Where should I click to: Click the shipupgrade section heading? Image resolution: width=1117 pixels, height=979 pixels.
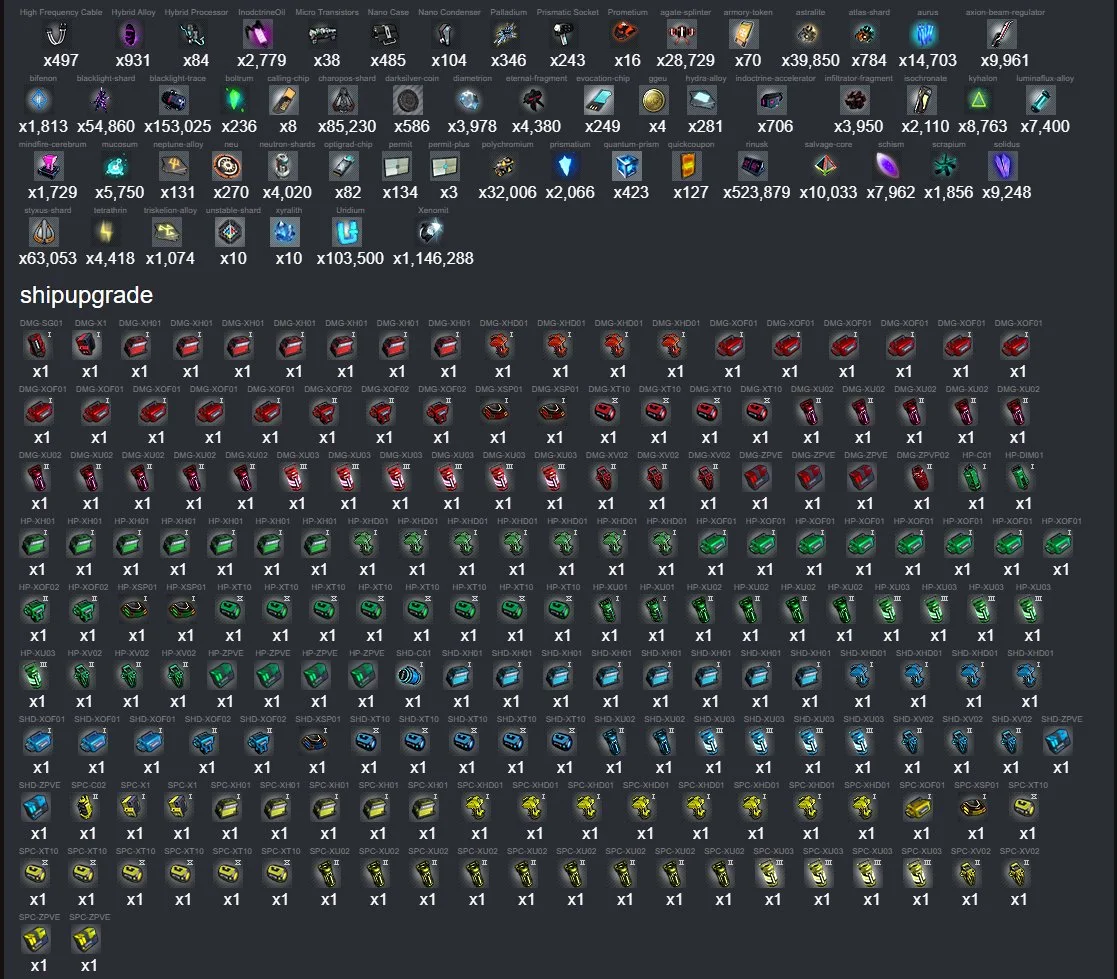(x=86, y=295)
